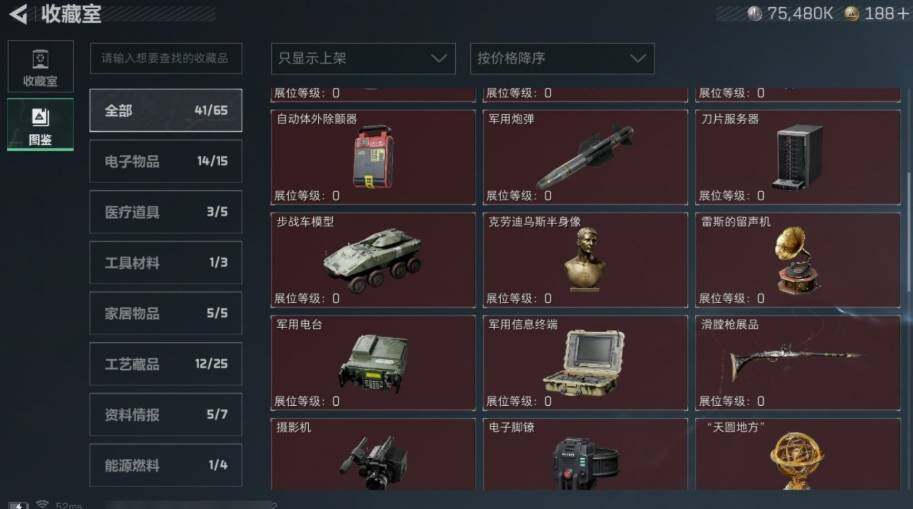This screenshot has width=913, height=509.
Task: Select the 资料情报 category
Action: (x=166, y=415)
